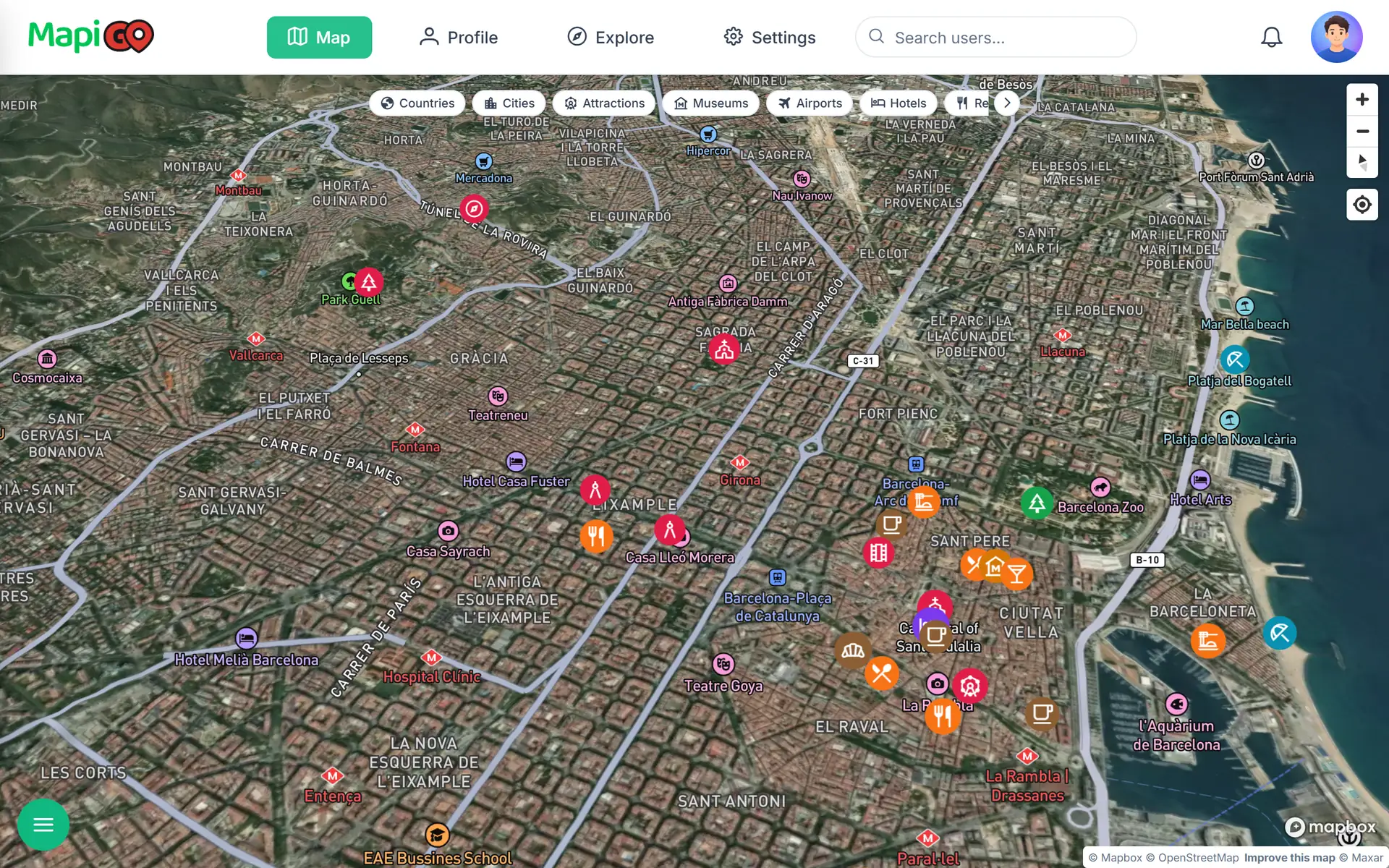
Task: Zoom out of the map
Action: 1362,131
